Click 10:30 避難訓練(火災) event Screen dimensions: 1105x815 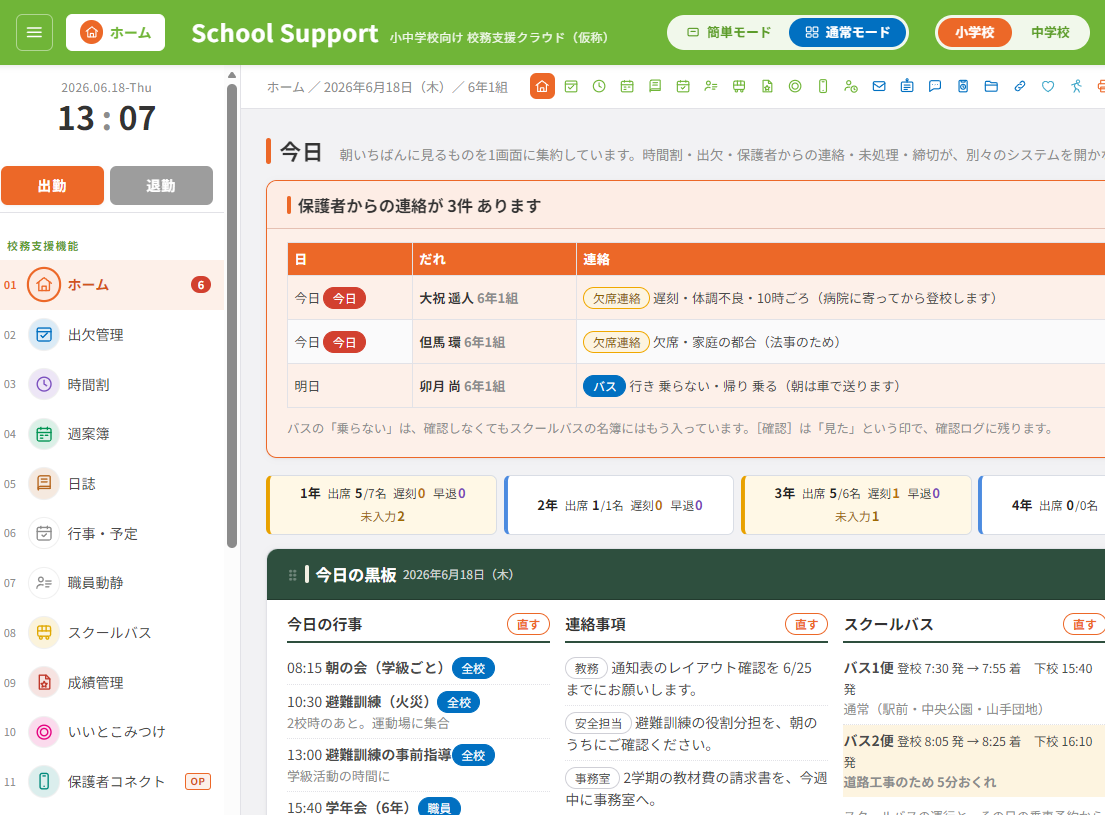(418, 711)
